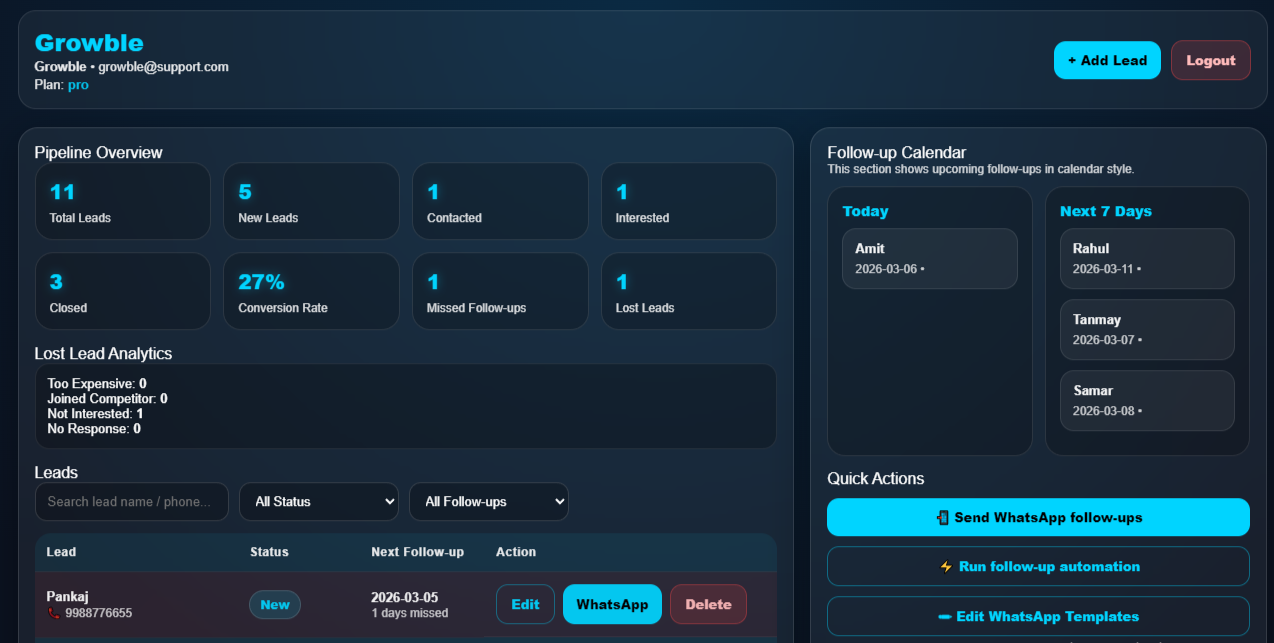Focus the search lead name field
Viewport: 1274px width, 643px height.
(132, 502)
